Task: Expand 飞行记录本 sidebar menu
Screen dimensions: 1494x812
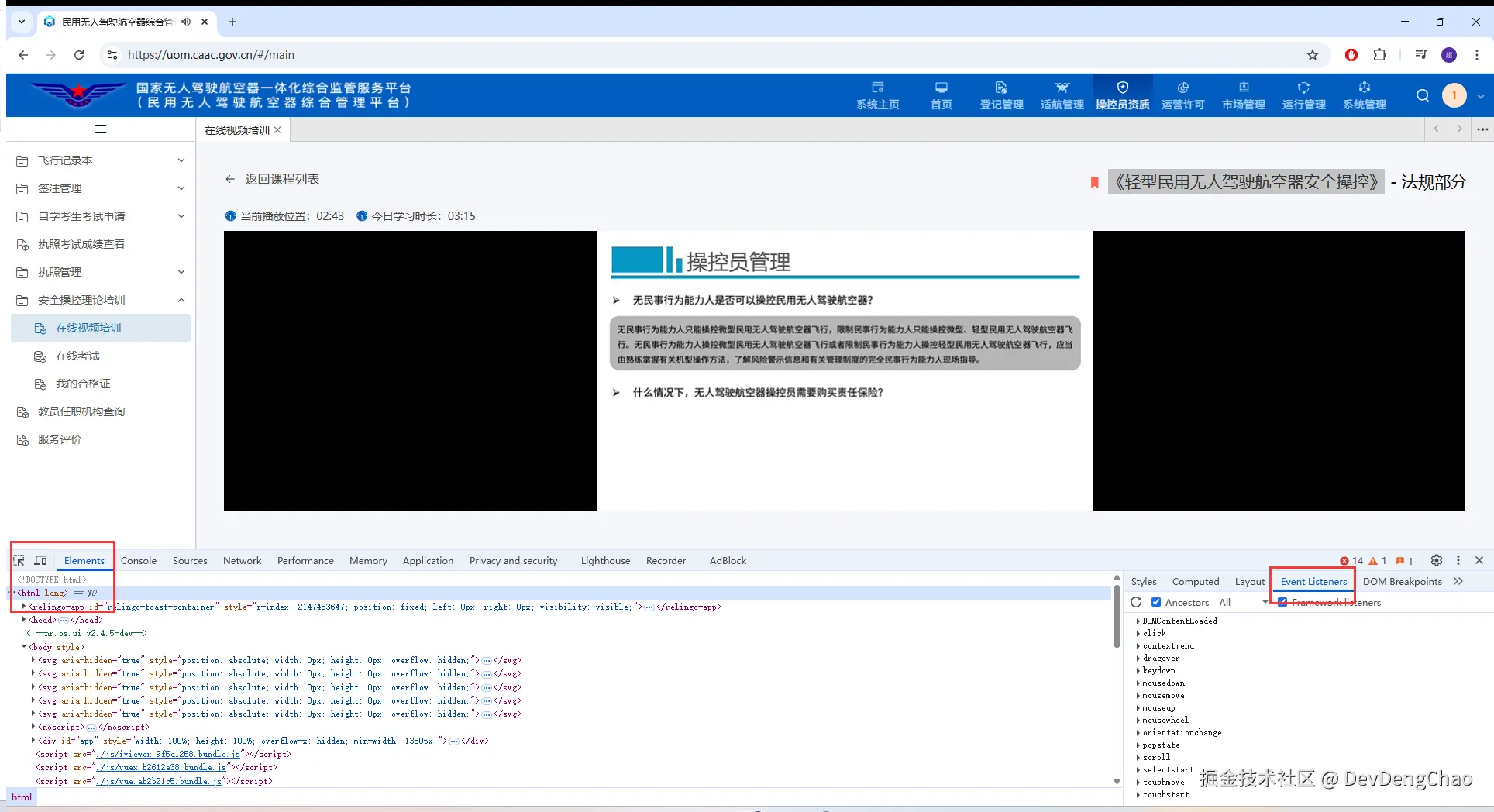Action: pyautogui.click(x=101, y=160)
